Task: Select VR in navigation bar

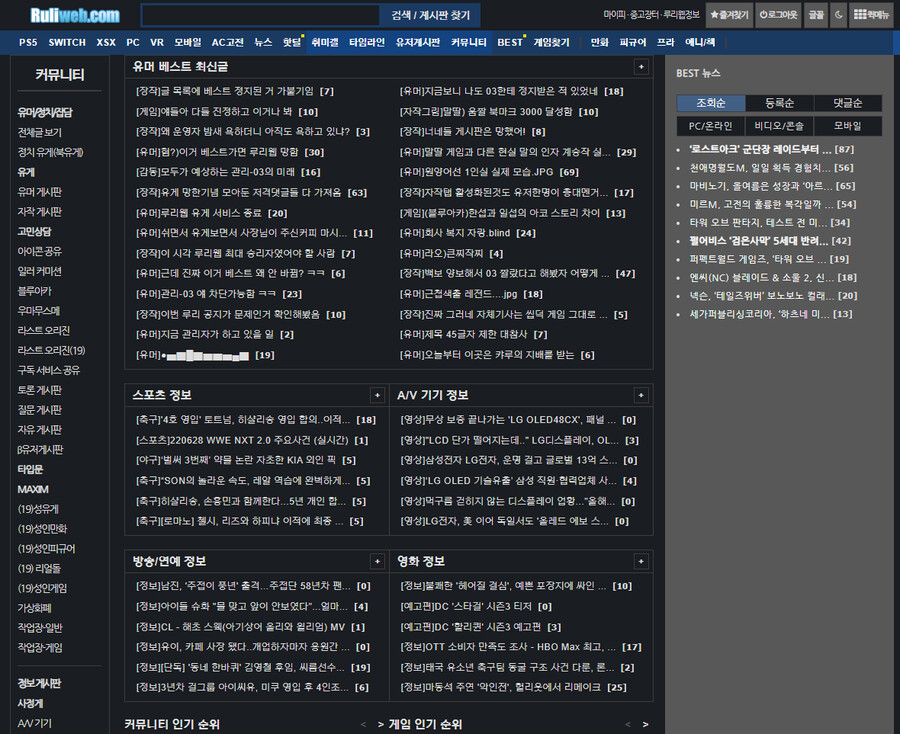Action: pos(157,42)
